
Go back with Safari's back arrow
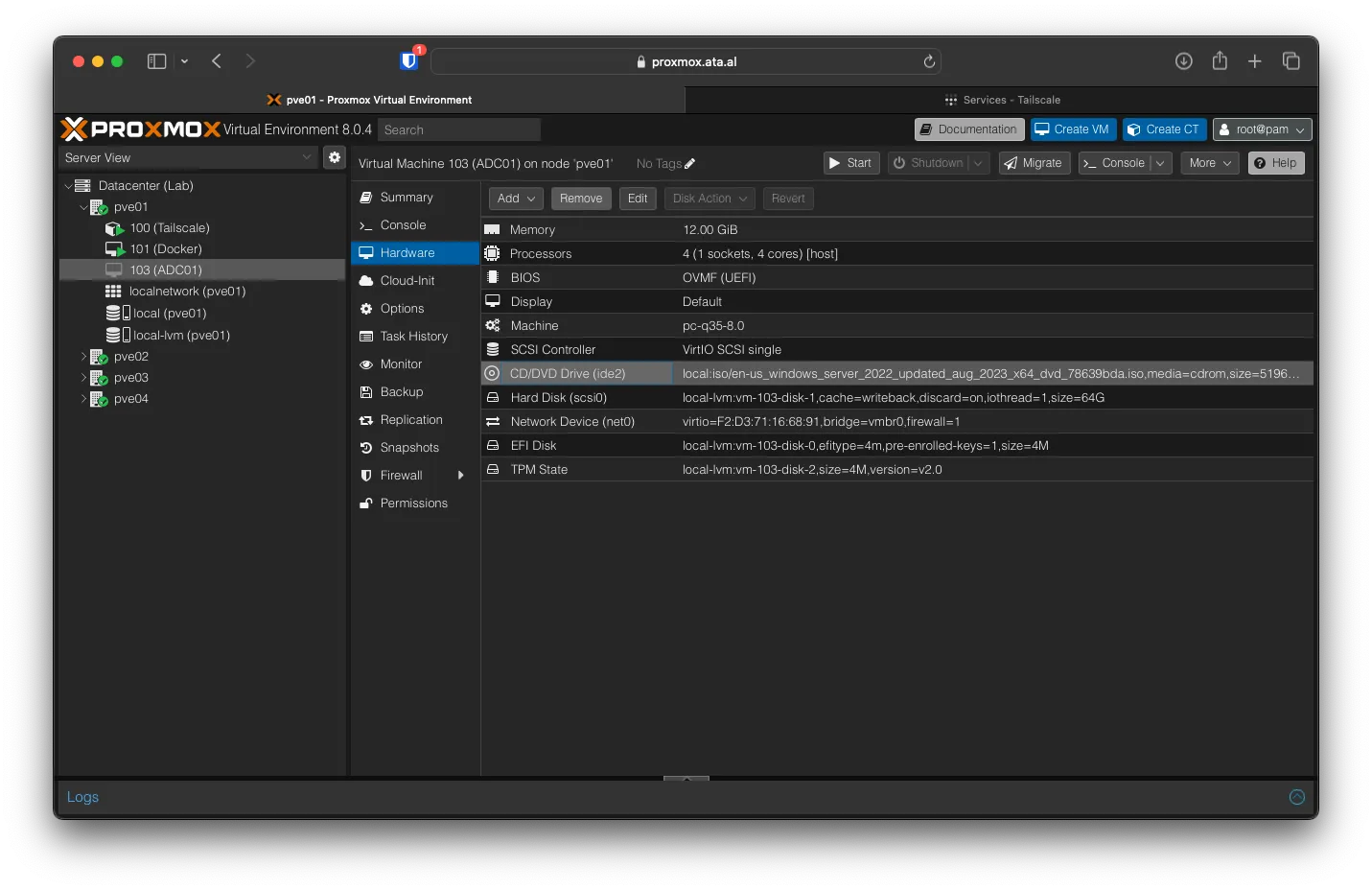tap(217, 61)
